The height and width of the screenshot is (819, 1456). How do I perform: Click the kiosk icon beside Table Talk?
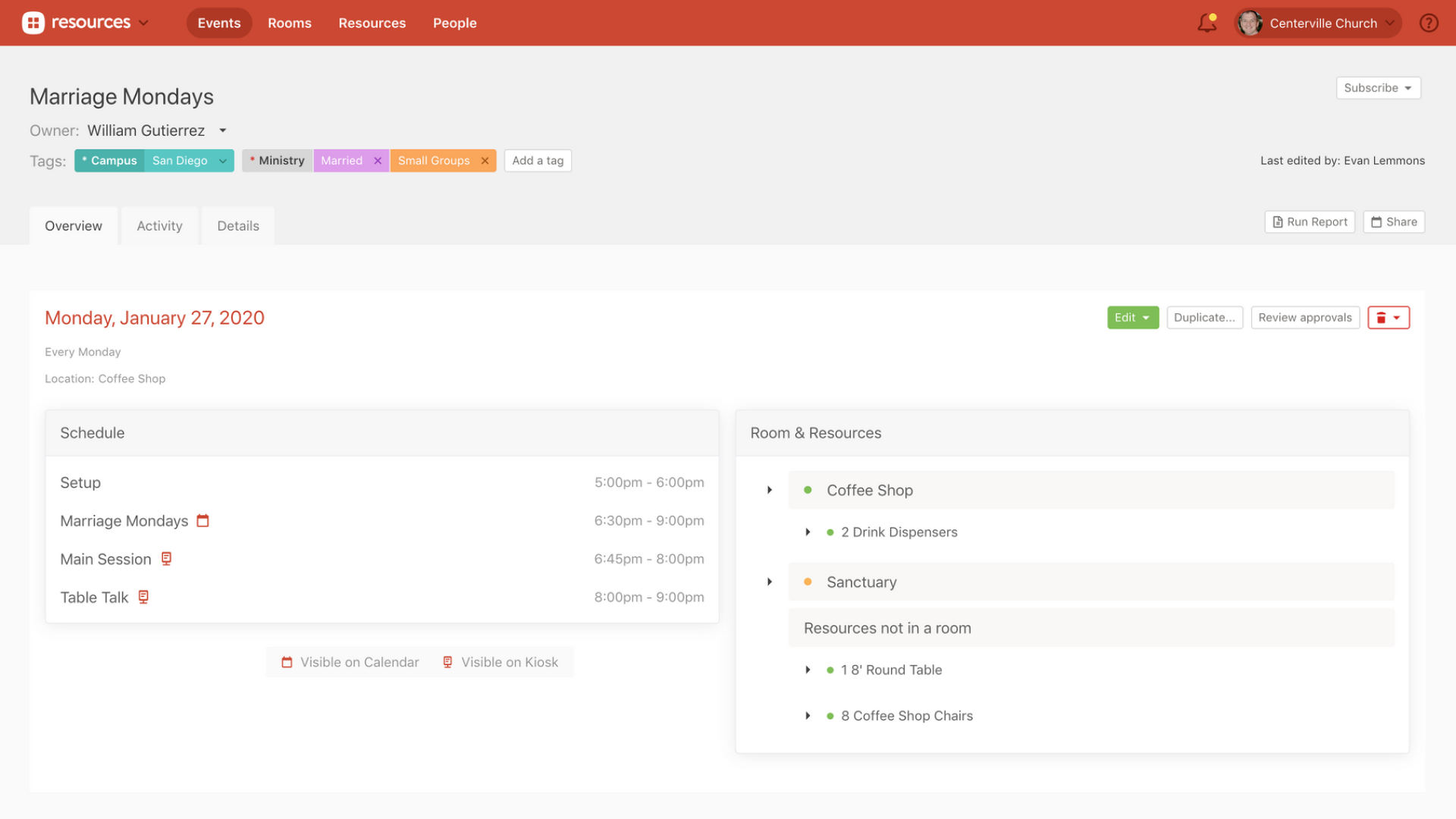coord(143,597)
